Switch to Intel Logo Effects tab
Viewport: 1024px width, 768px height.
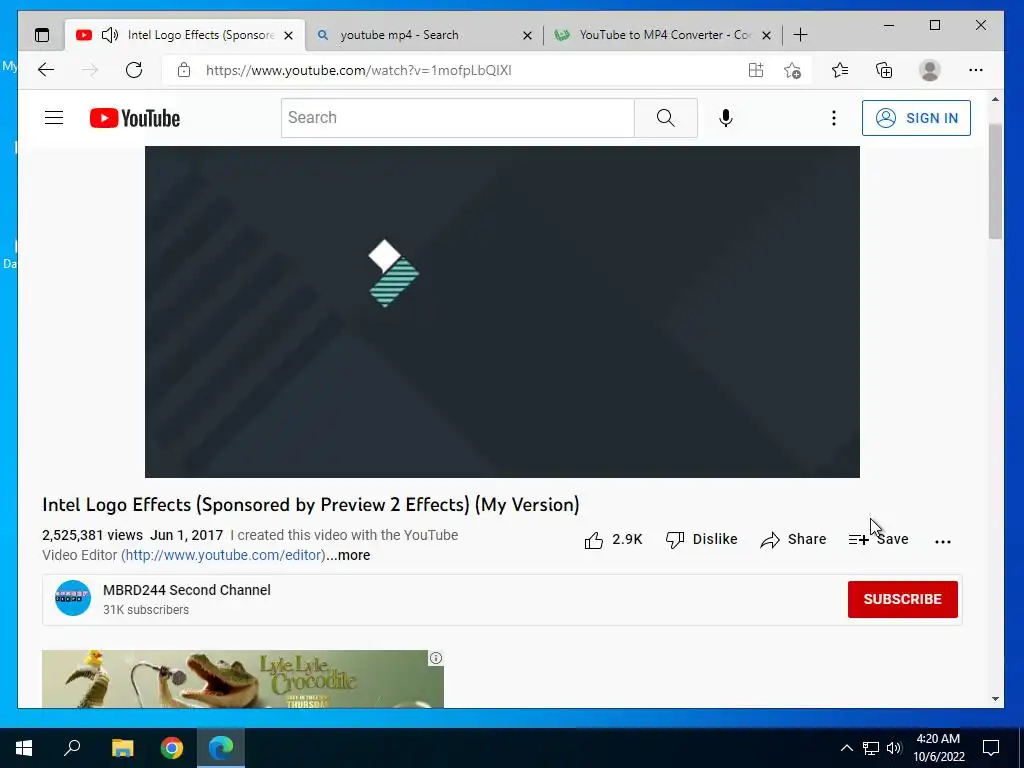pyautogui.click(x=186, y=35)
